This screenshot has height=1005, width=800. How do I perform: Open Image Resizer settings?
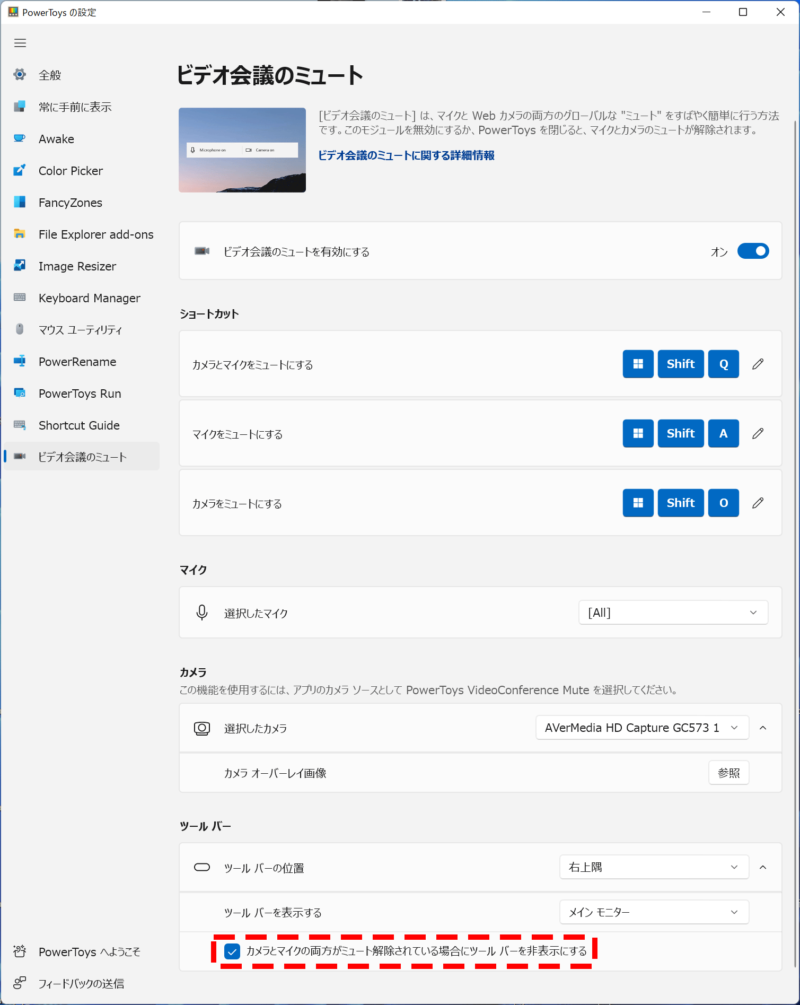click(x=81, y=266)
